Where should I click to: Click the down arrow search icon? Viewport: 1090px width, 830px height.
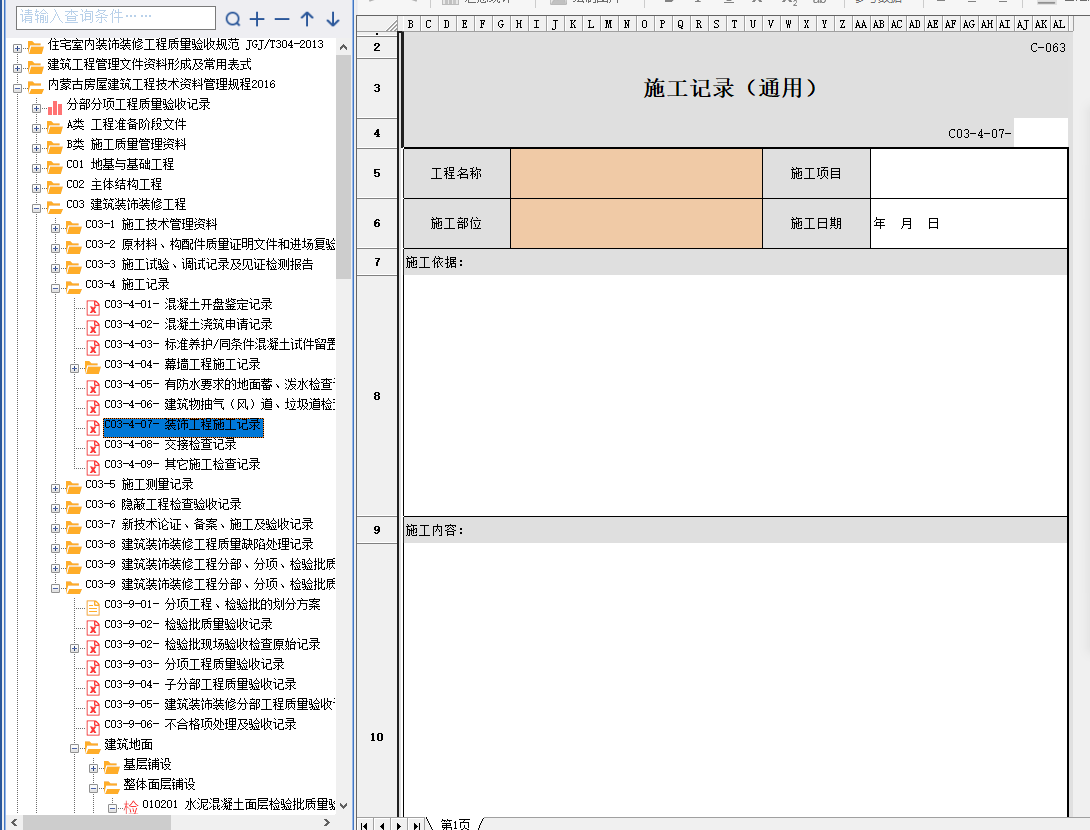[333, 19]
